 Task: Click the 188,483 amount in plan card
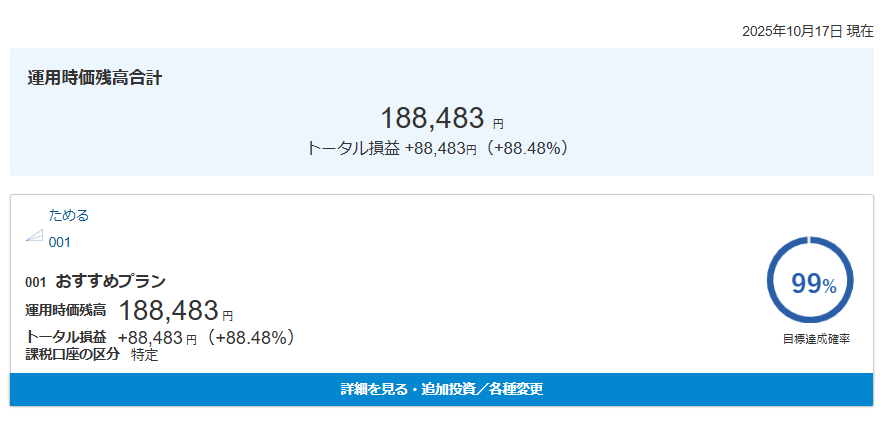point(168,311)
